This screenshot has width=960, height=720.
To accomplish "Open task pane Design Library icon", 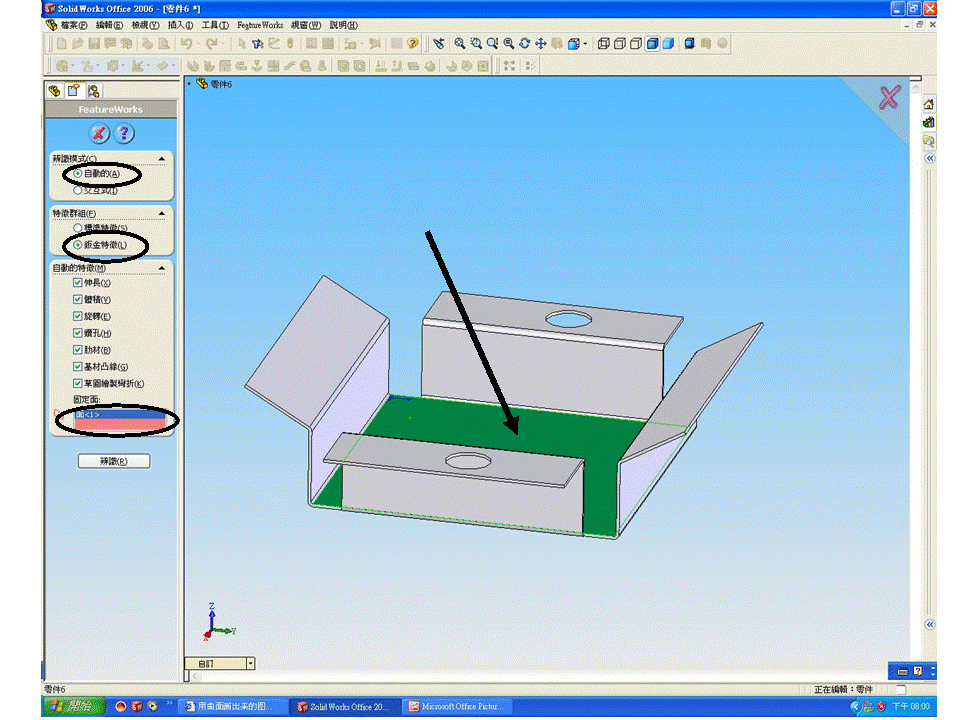I will (x=929, y=122).
